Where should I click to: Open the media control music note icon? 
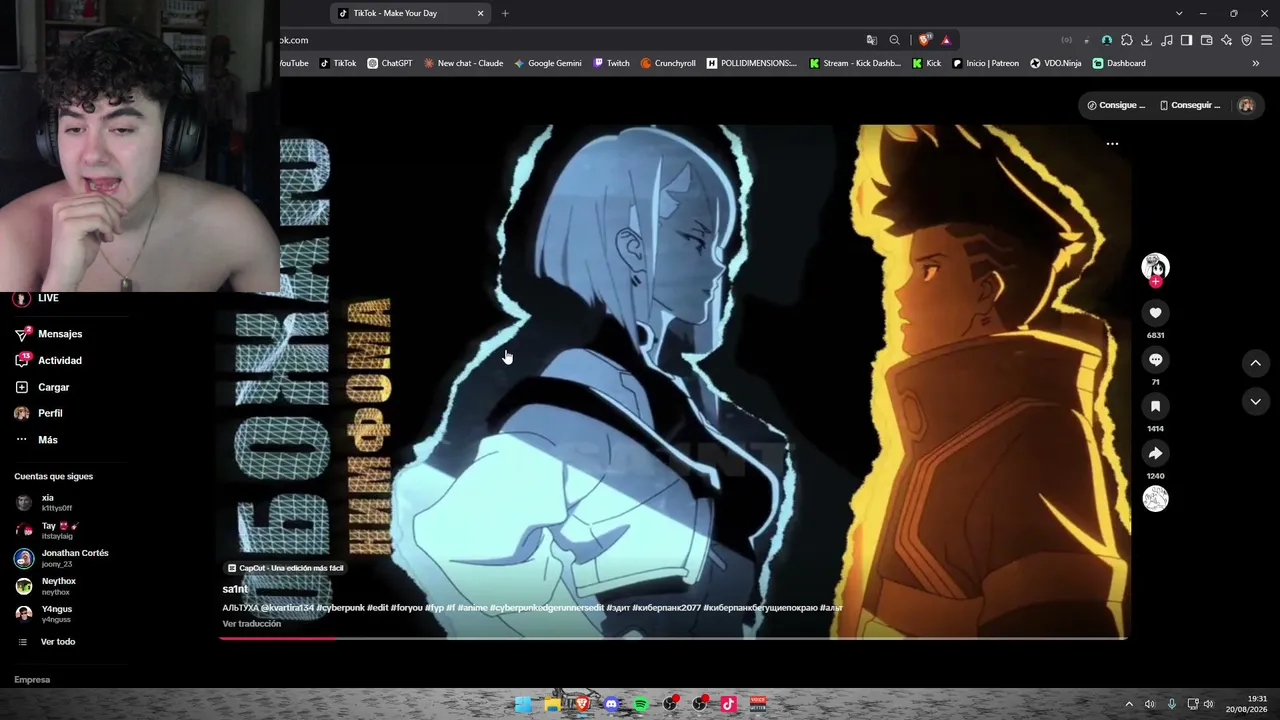tap(1167, 40)
